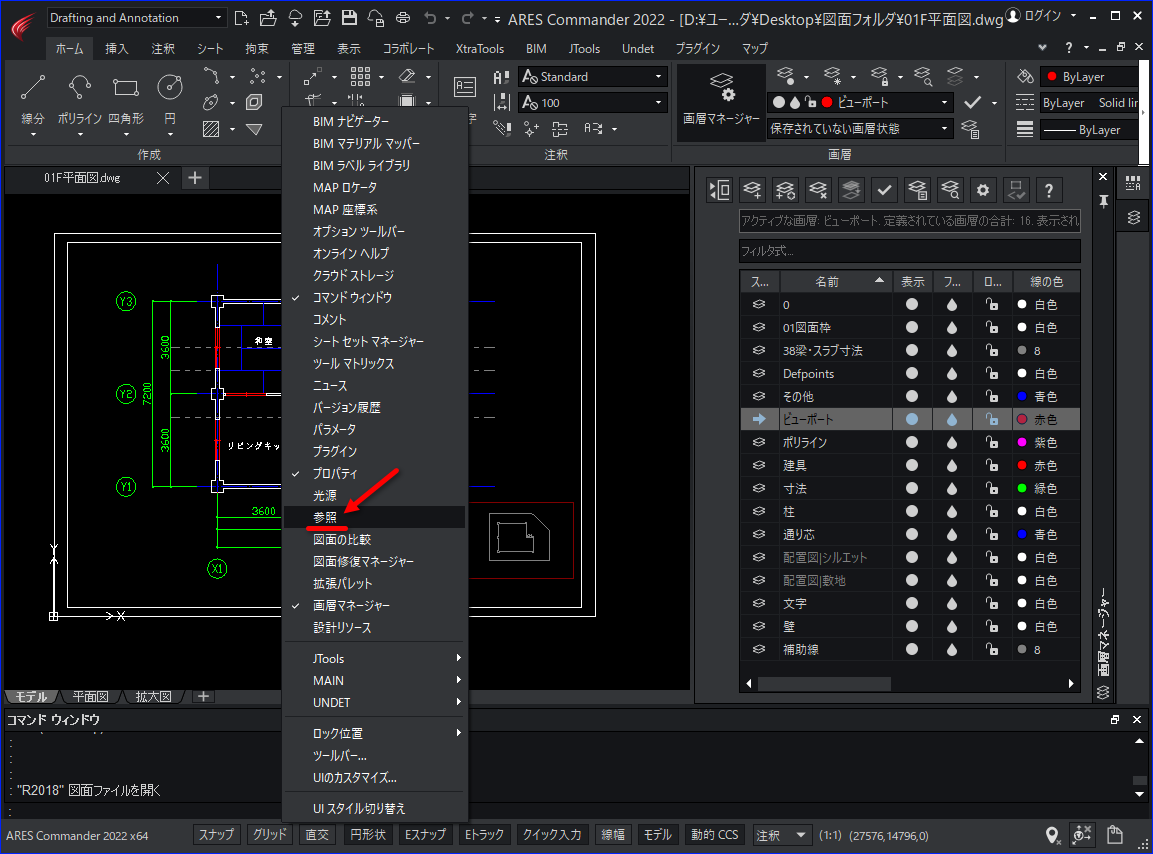Switch to the 平面図 sheet tab
Screen dimensions: 1153x854
[90, 697]
